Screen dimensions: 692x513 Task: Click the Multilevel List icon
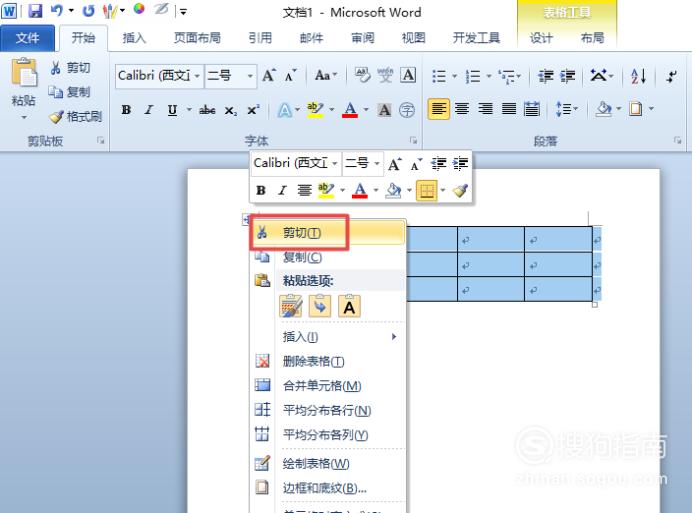(506, 76)
